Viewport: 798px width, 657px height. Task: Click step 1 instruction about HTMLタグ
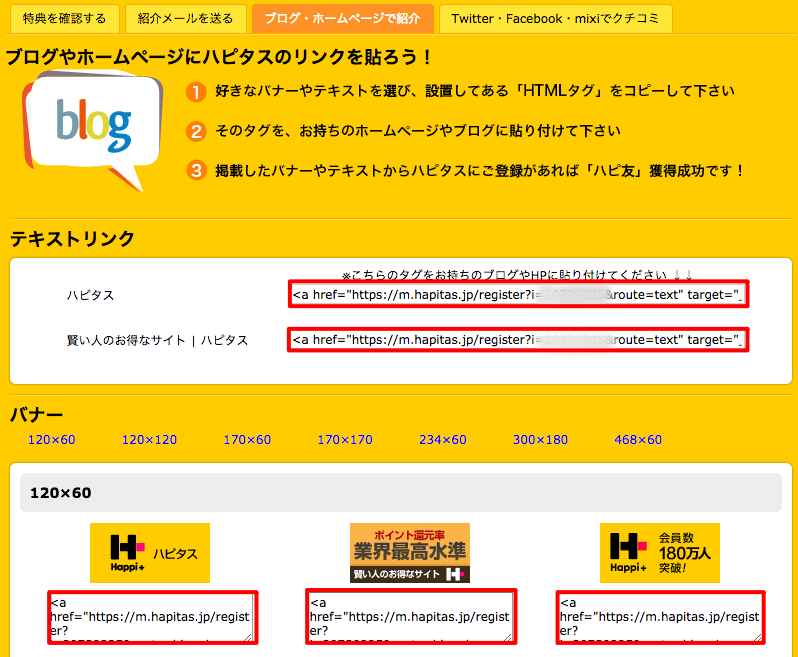click(474, 91)
